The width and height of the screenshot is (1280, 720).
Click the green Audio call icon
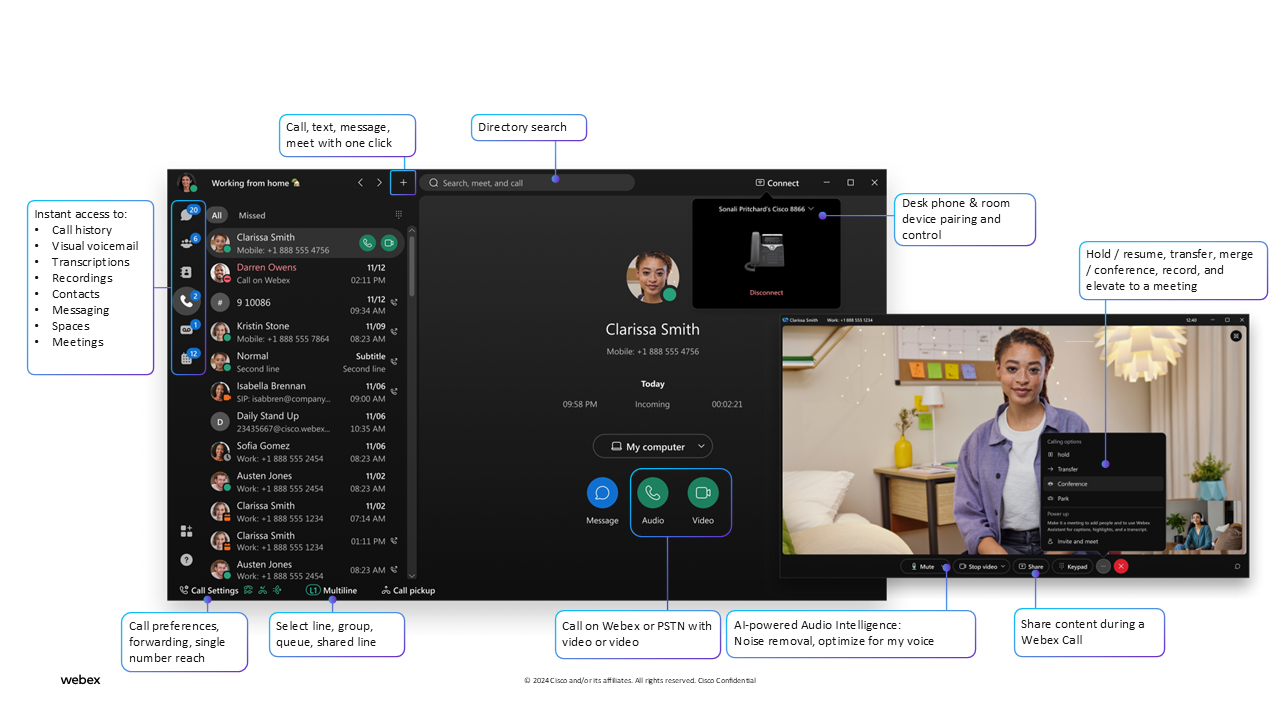coord(653,493)
